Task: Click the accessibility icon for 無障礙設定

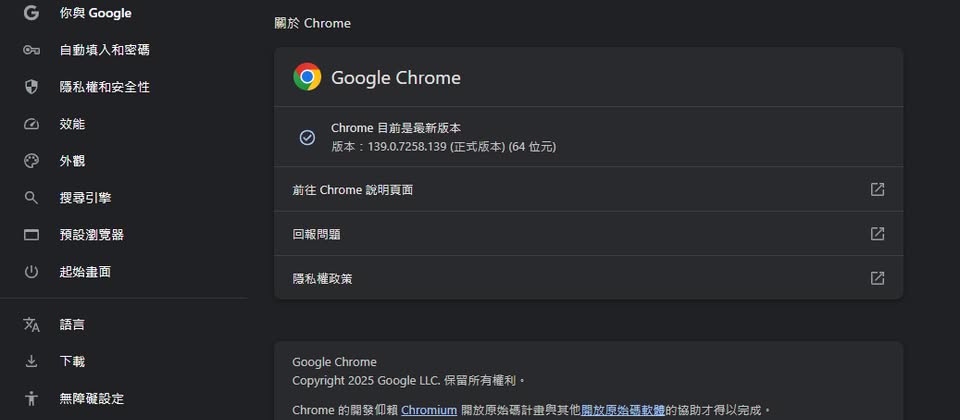Action: pos(31,398)
